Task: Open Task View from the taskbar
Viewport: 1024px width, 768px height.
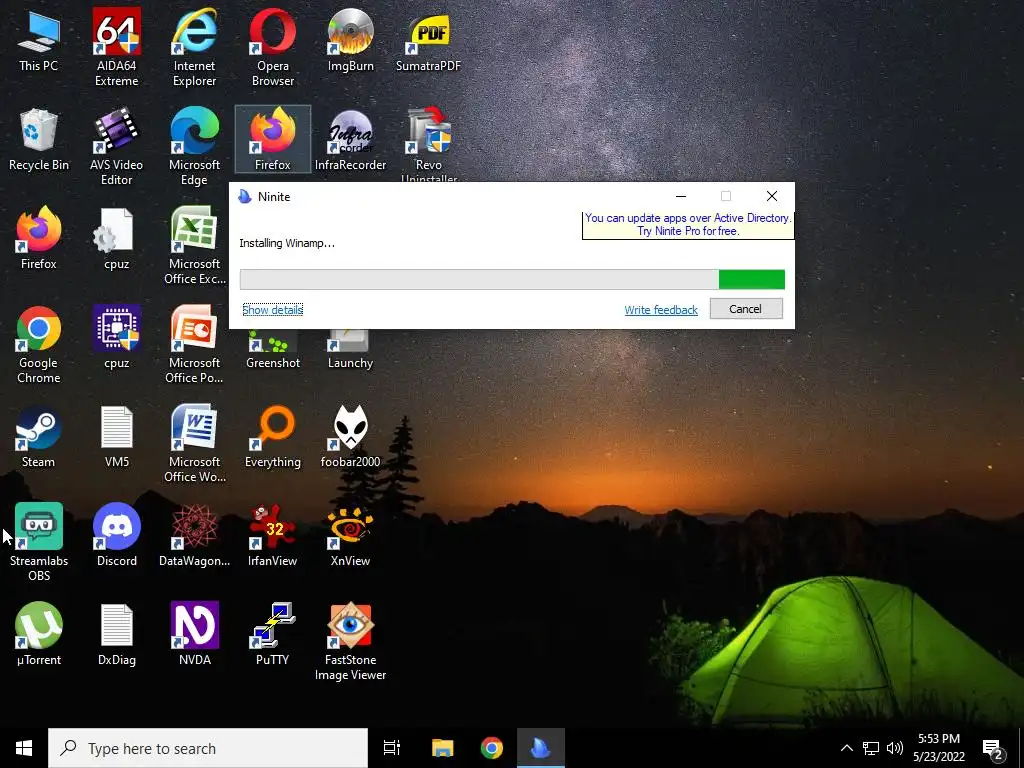Action: click(x=392, y=748)
